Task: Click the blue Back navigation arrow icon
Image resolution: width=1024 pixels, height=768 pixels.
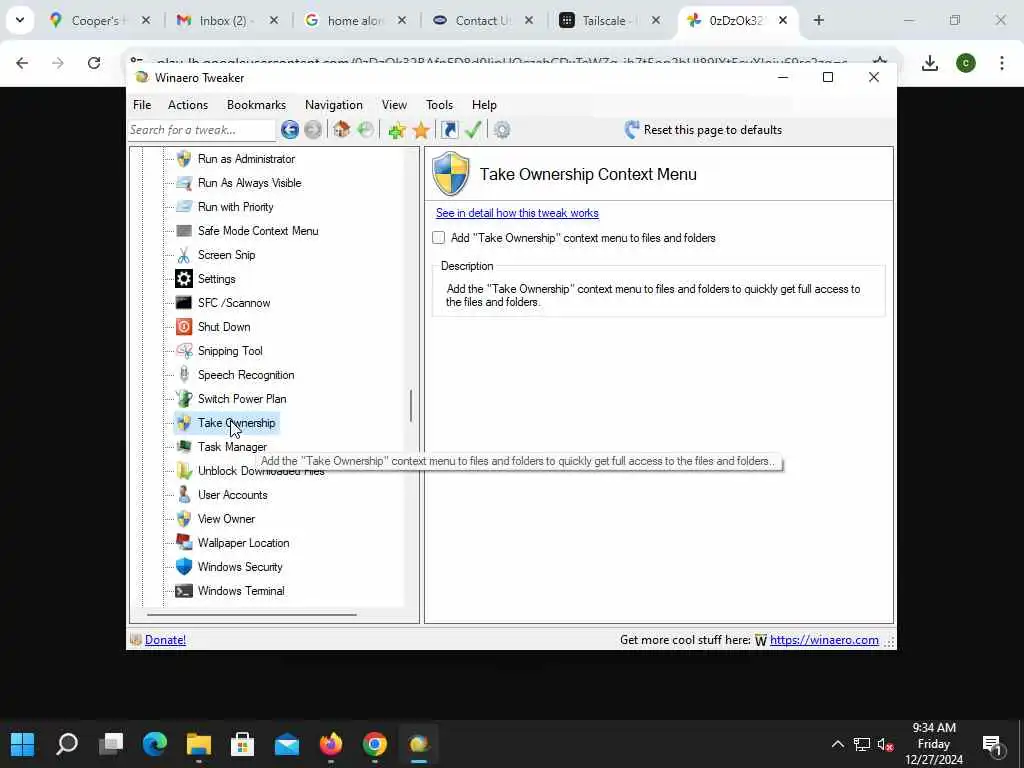Action: [x=289, y=130]
